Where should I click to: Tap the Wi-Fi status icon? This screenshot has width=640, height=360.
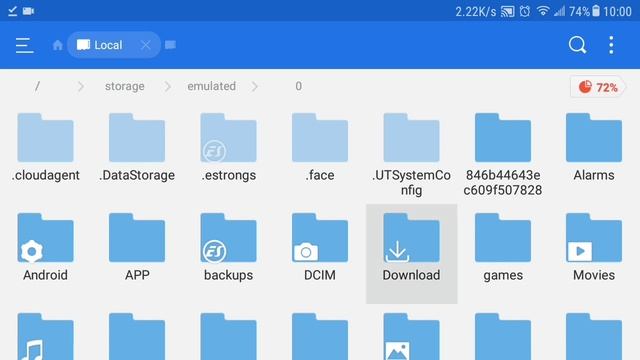point(543,11)
